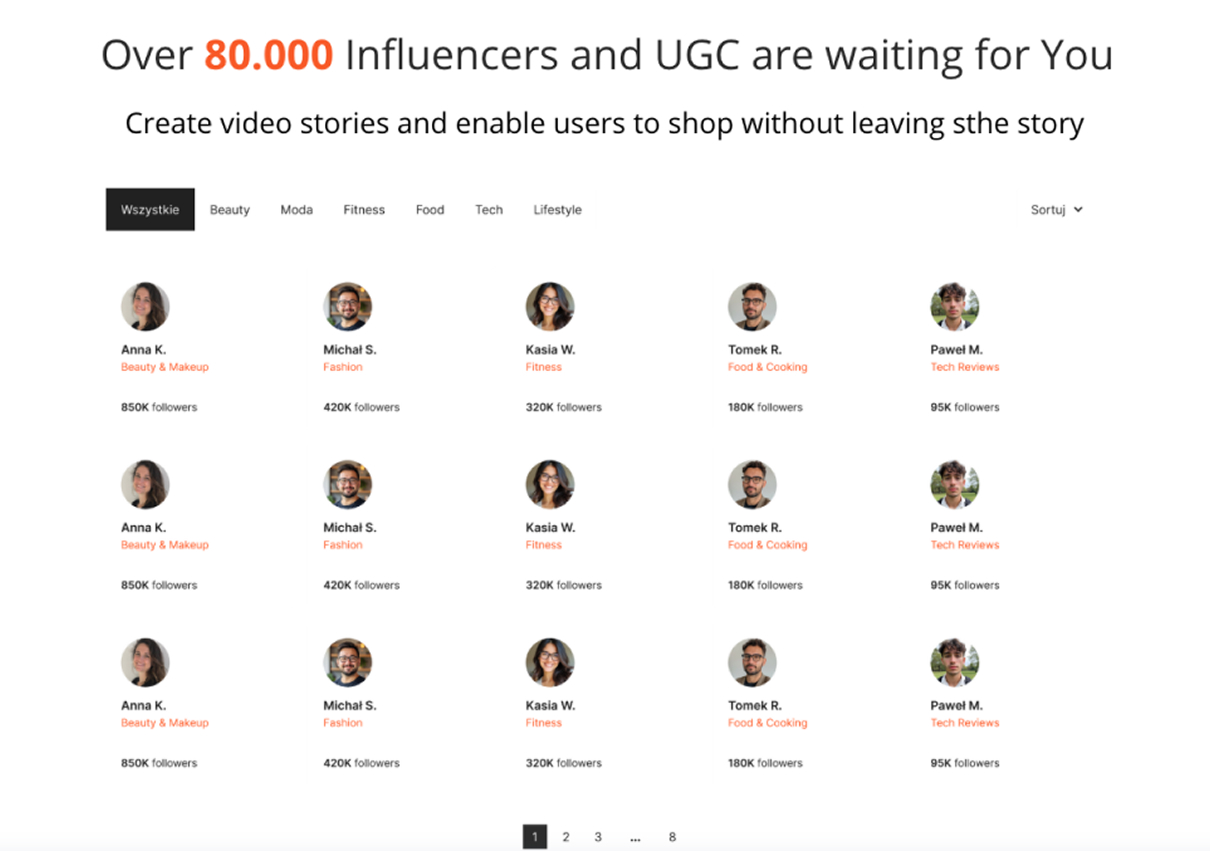This screenshot has height=851, width=1210.
Task: Click the Food & Cooking label in the bottom row
Action: [767, 723]
